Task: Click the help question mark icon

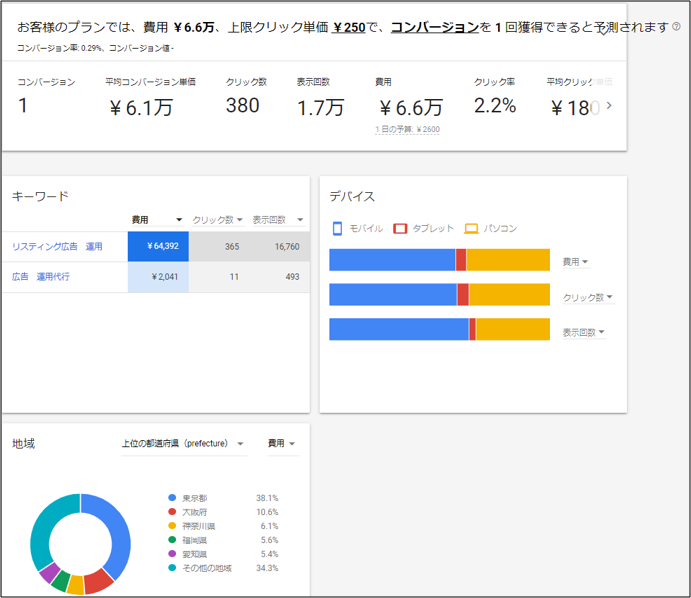Action: pyautogui.click(x=676, y=27)
